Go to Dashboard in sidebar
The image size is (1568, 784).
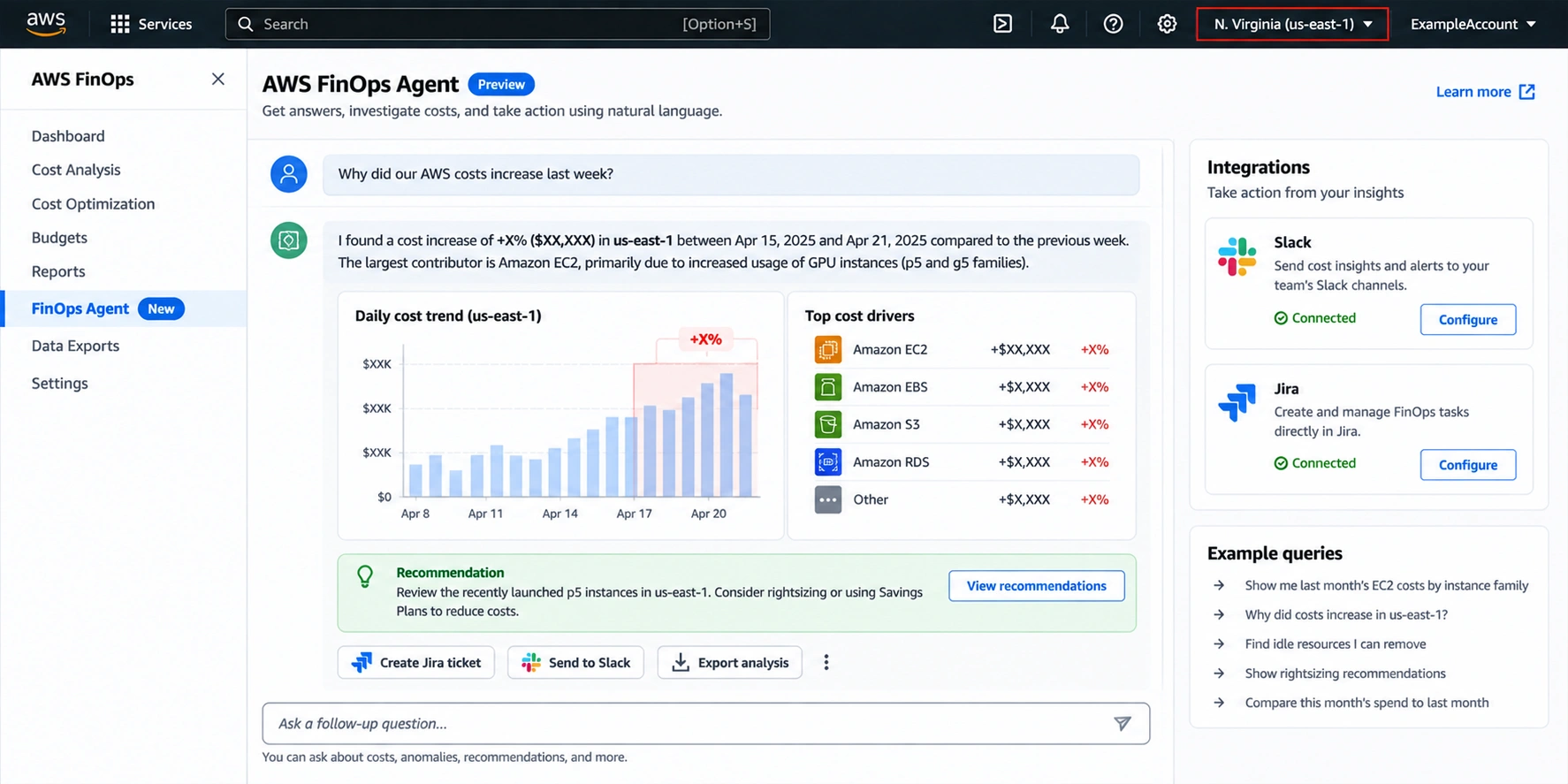click(x=68, y=136)
